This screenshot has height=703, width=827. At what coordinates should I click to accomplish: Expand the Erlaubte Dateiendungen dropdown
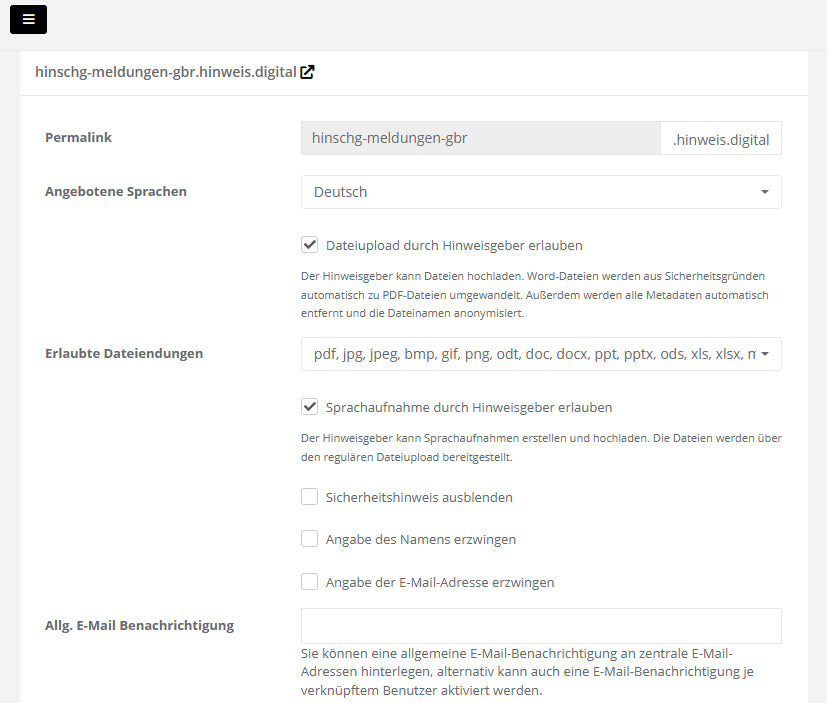point(541,354)
